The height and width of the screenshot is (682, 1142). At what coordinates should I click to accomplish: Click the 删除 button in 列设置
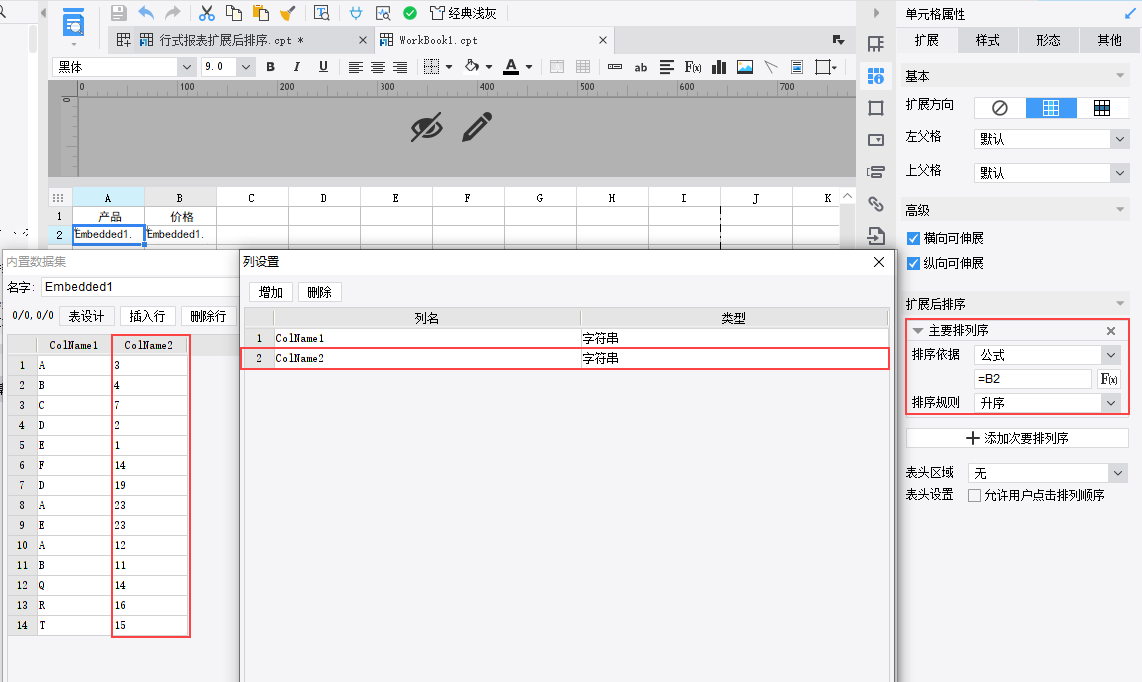coord(320,292)
